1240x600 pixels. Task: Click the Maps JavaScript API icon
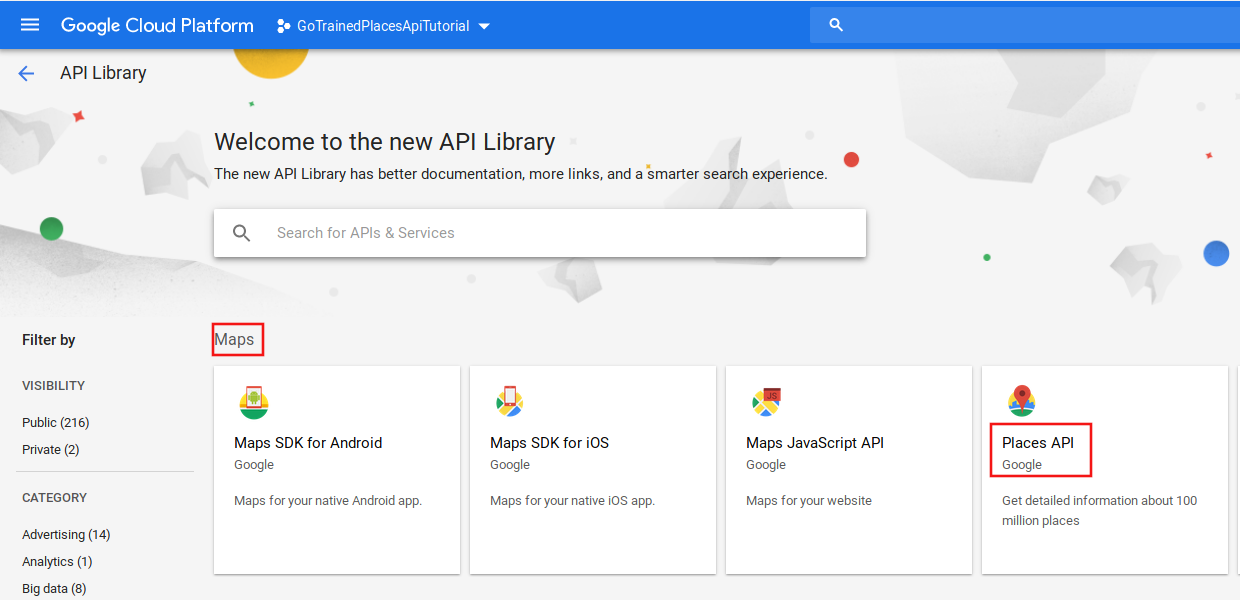coord(766,402)
